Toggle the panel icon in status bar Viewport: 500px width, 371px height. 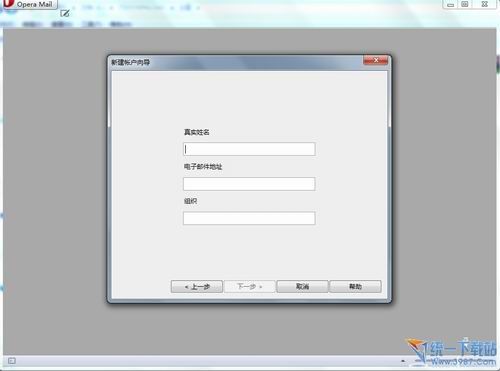tap(12, 361)
